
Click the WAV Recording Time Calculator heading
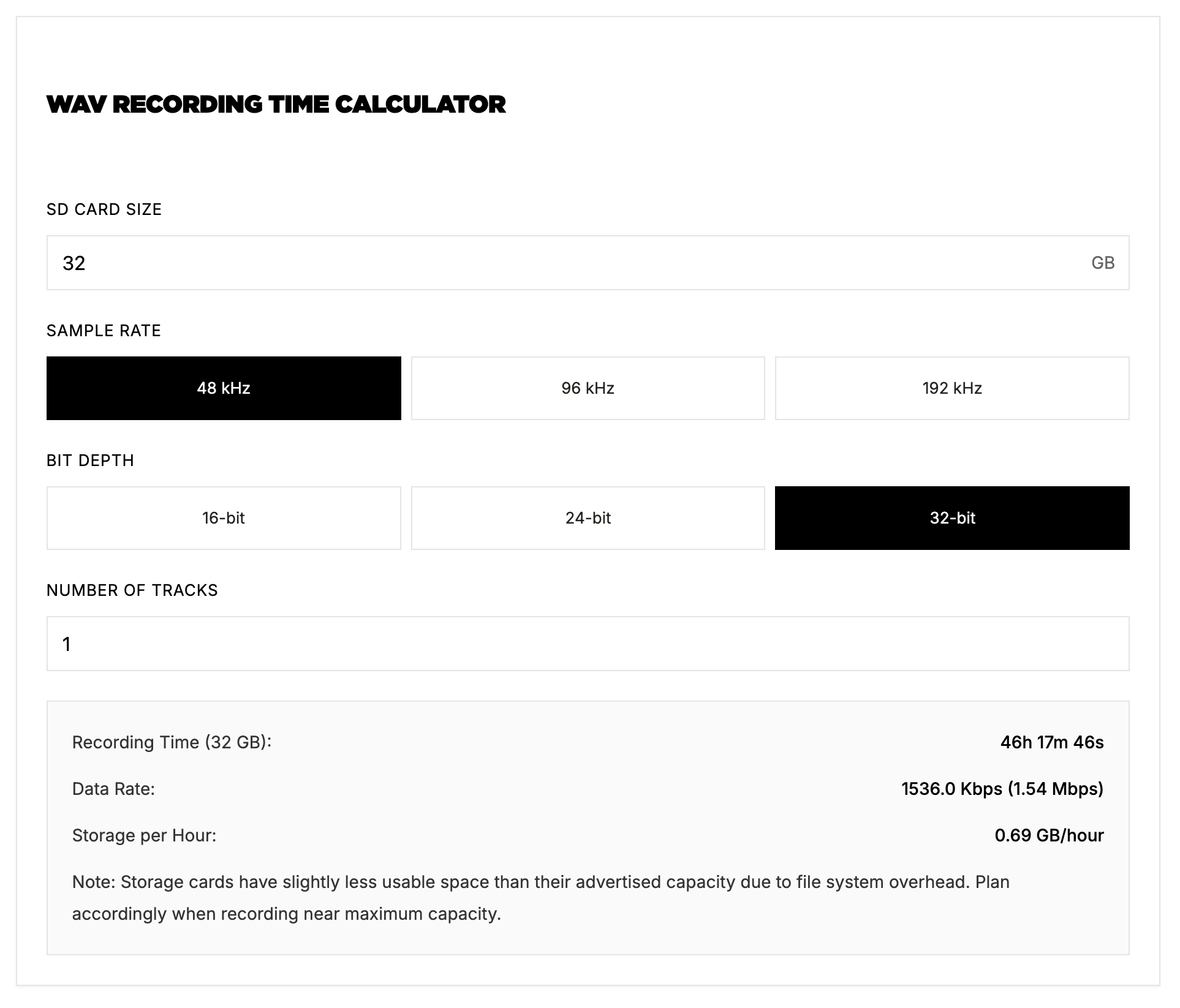coord(276,104)
